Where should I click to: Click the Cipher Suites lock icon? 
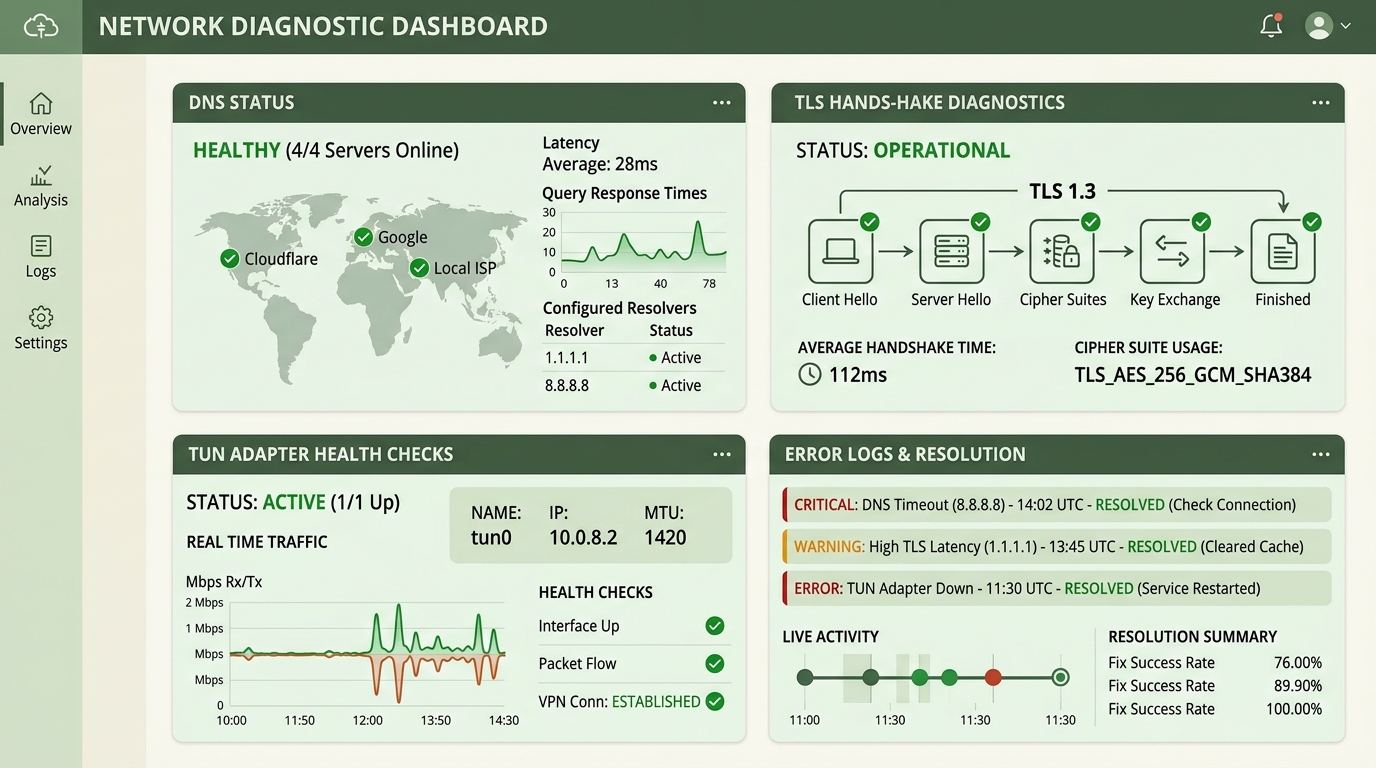tap(1062, 251)
